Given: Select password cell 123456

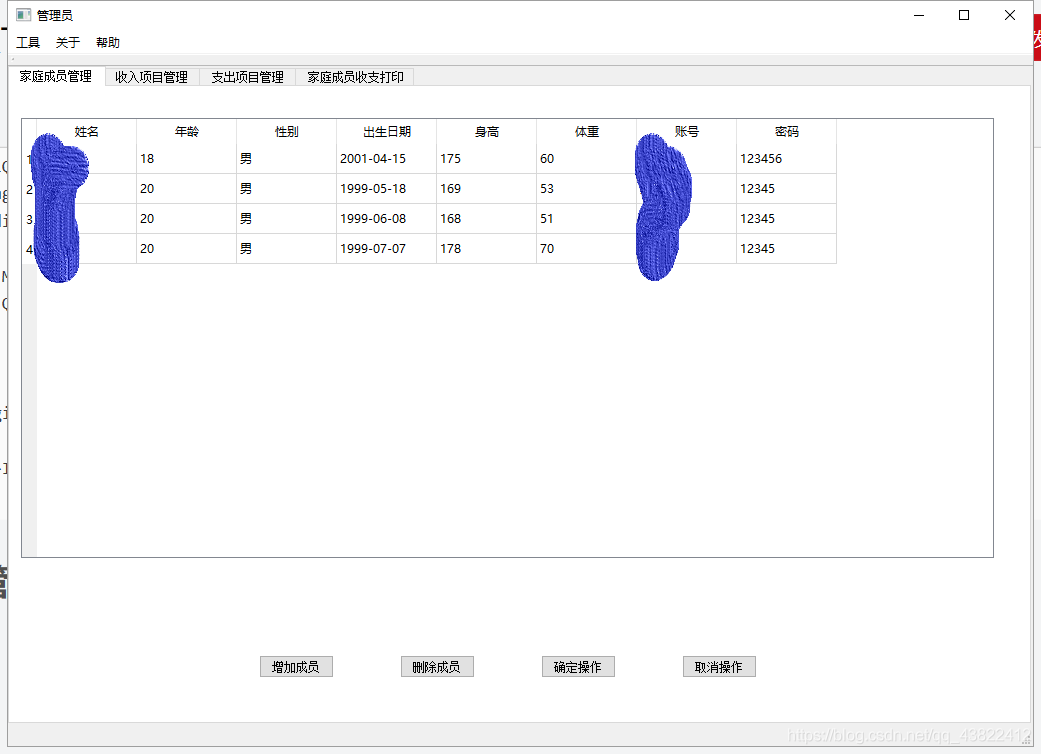Looking at the screenshot, I should point(787,159).
